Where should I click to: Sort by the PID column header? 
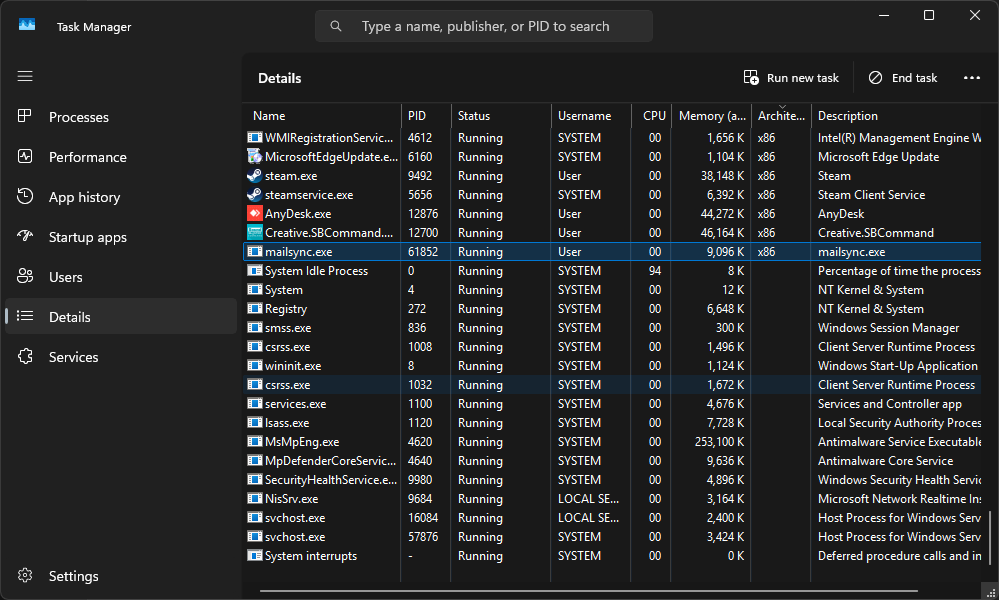coord(426,116)
